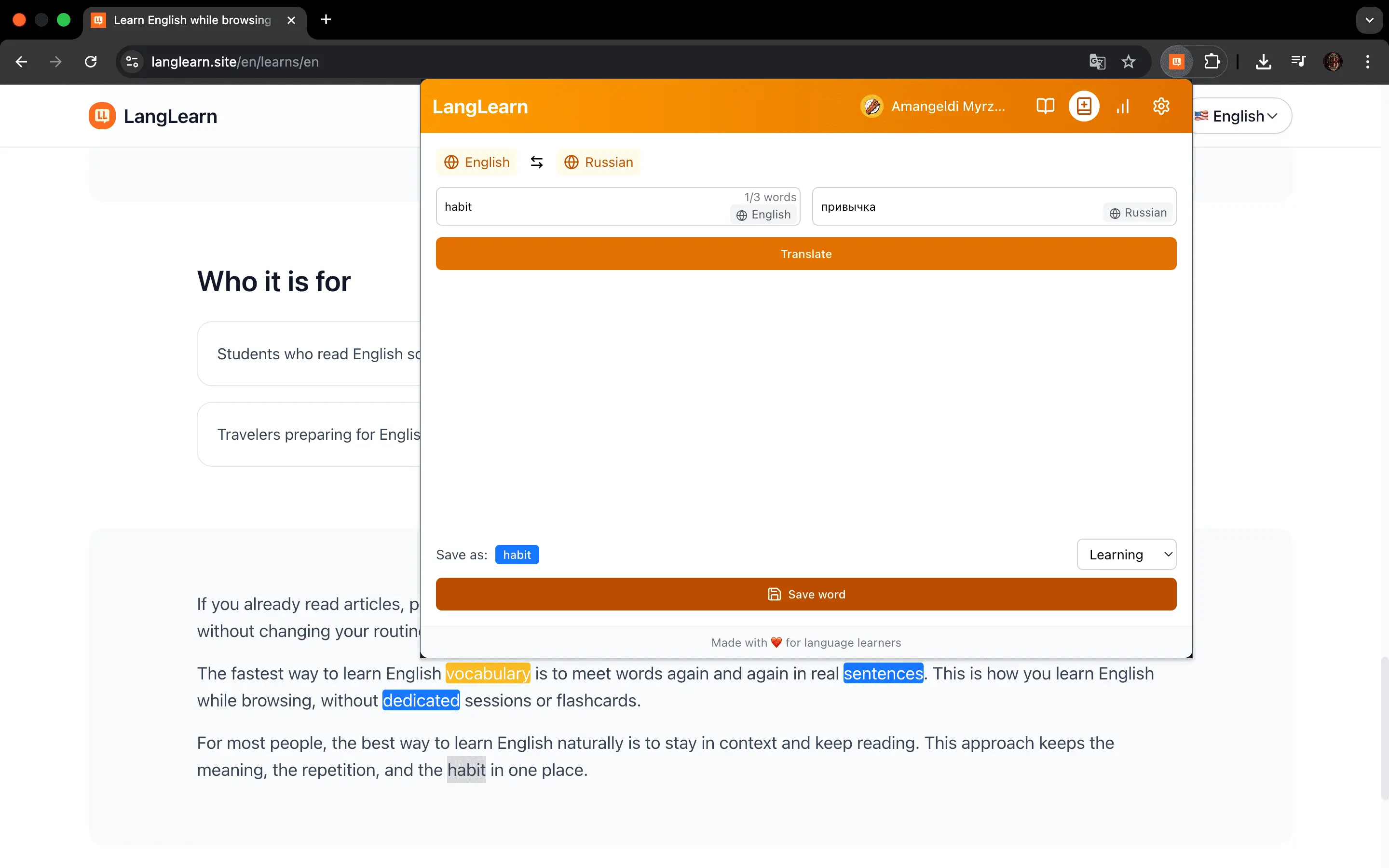Open LangLearn settings gear icon
Viewport: 1389px width, 868px height.
click(x=1161, y=106)
